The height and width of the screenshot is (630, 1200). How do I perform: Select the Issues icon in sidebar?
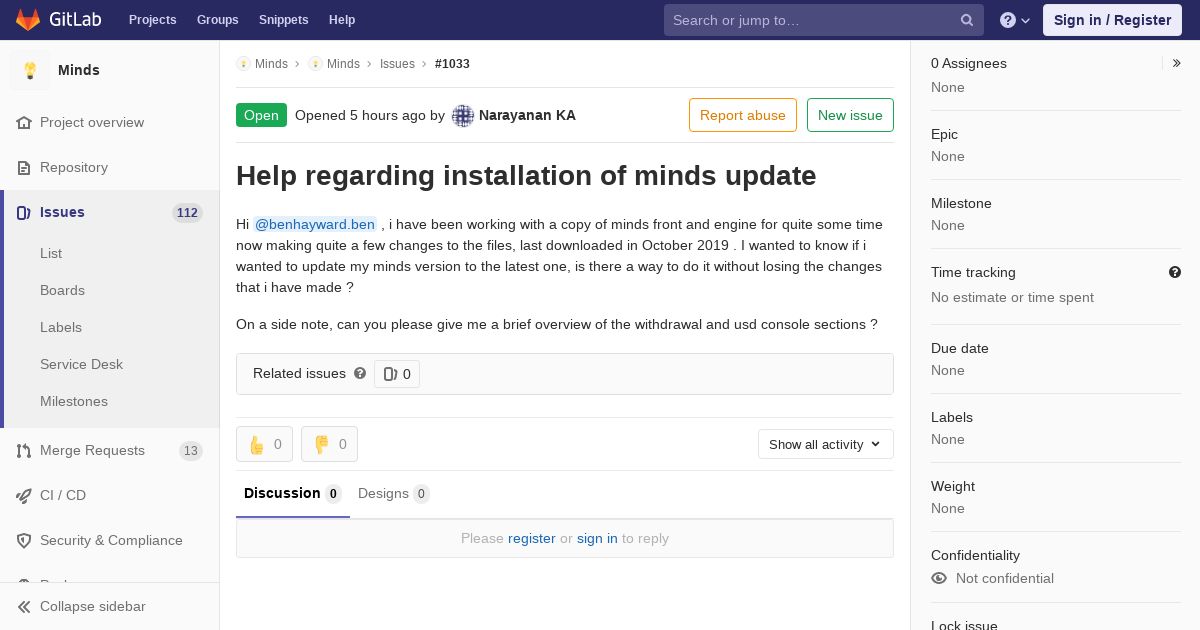coord(24,212)
